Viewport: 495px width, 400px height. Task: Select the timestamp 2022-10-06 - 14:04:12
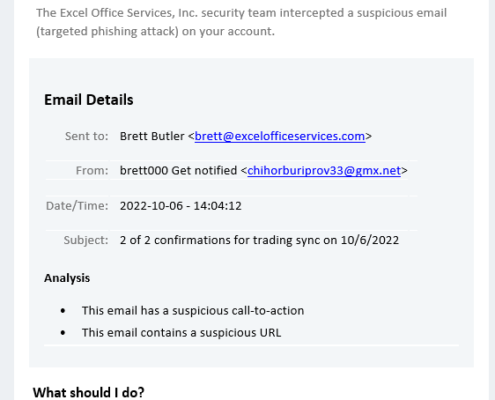pos(181,206)
